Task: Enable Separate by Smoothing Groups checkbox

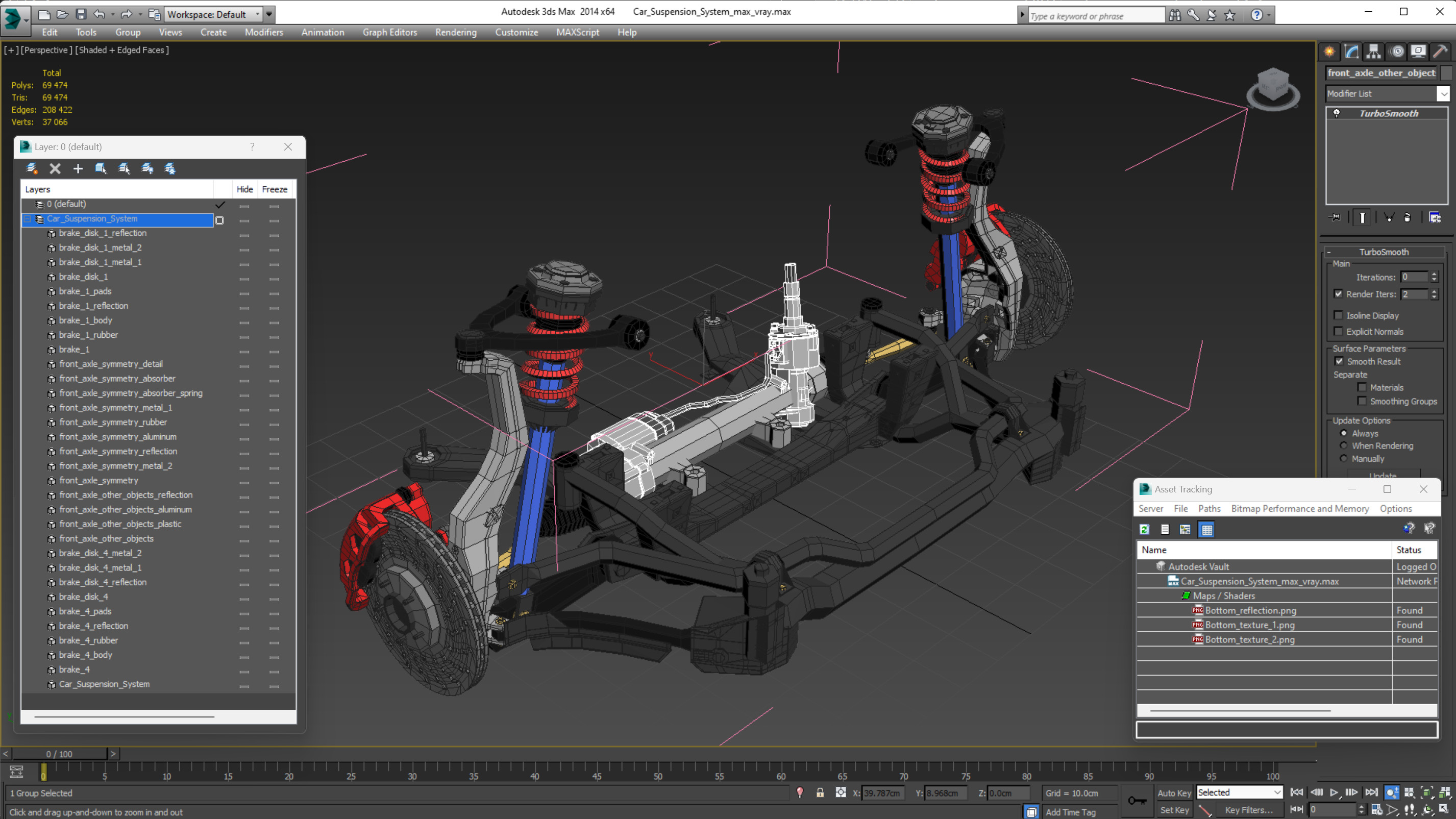Action: click(x=1362, y=401)
